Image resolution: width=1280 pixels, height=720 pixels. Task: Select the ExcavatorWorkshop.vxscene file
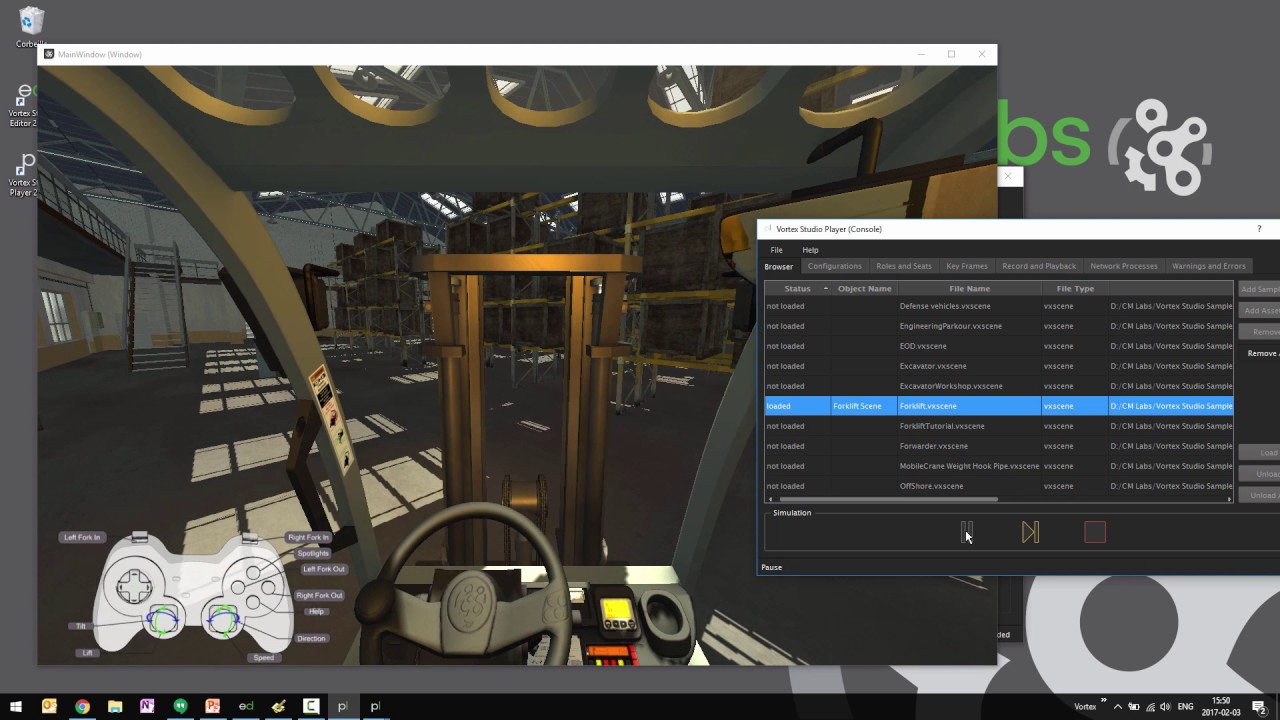(951, 386)
